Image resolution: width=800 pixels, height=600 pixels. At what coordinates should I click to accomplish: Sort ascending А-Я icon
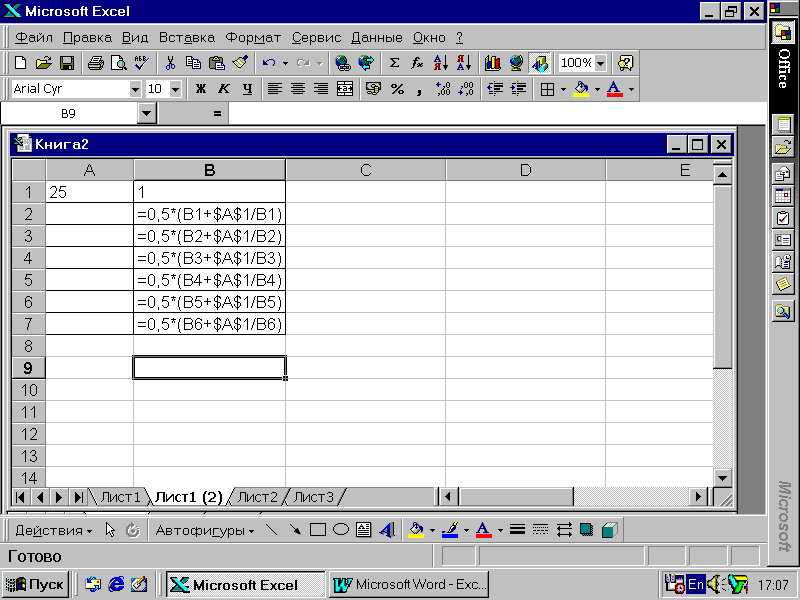pyautogui.click(x=440, y=63)
